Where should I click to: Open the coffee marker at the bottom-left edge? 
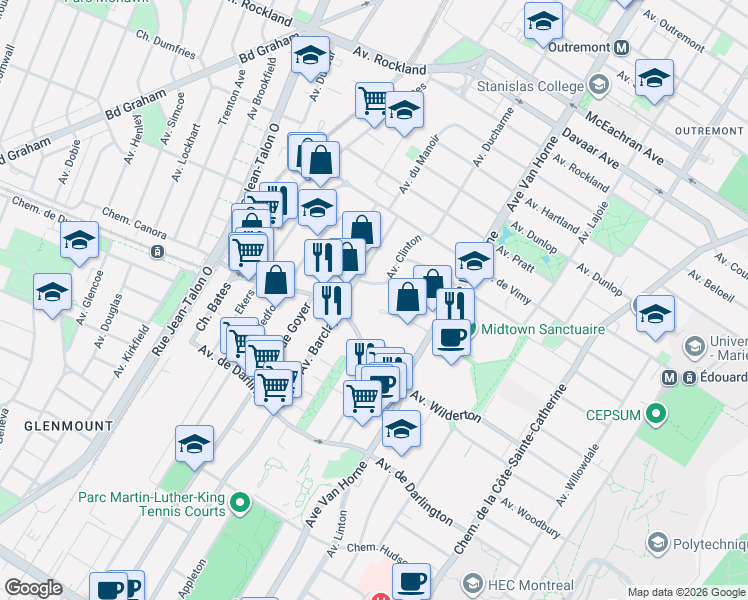(x=109, y=587)
